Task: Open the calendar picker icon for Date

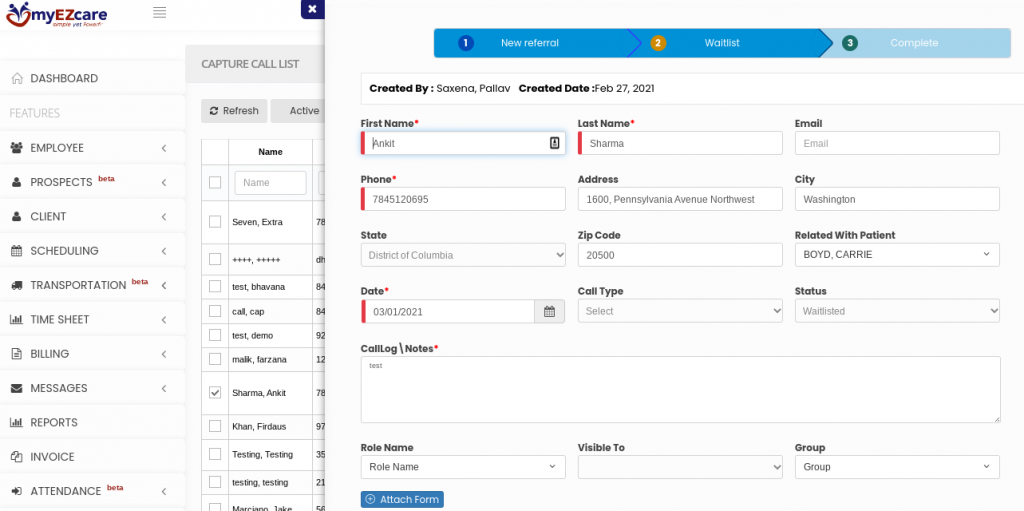Action: pyautogui.click(x=549, y=311)
